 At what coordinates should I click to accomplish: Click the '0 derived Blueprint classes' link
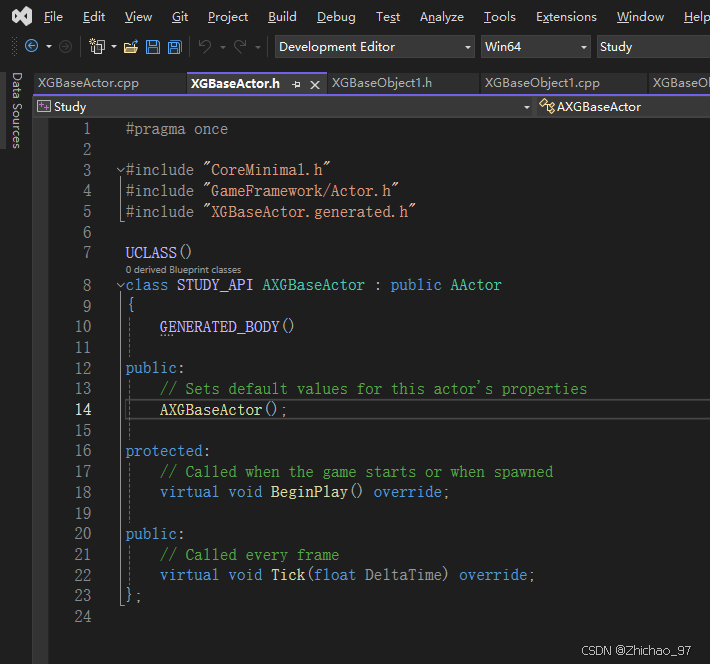(x=183, y=270)
